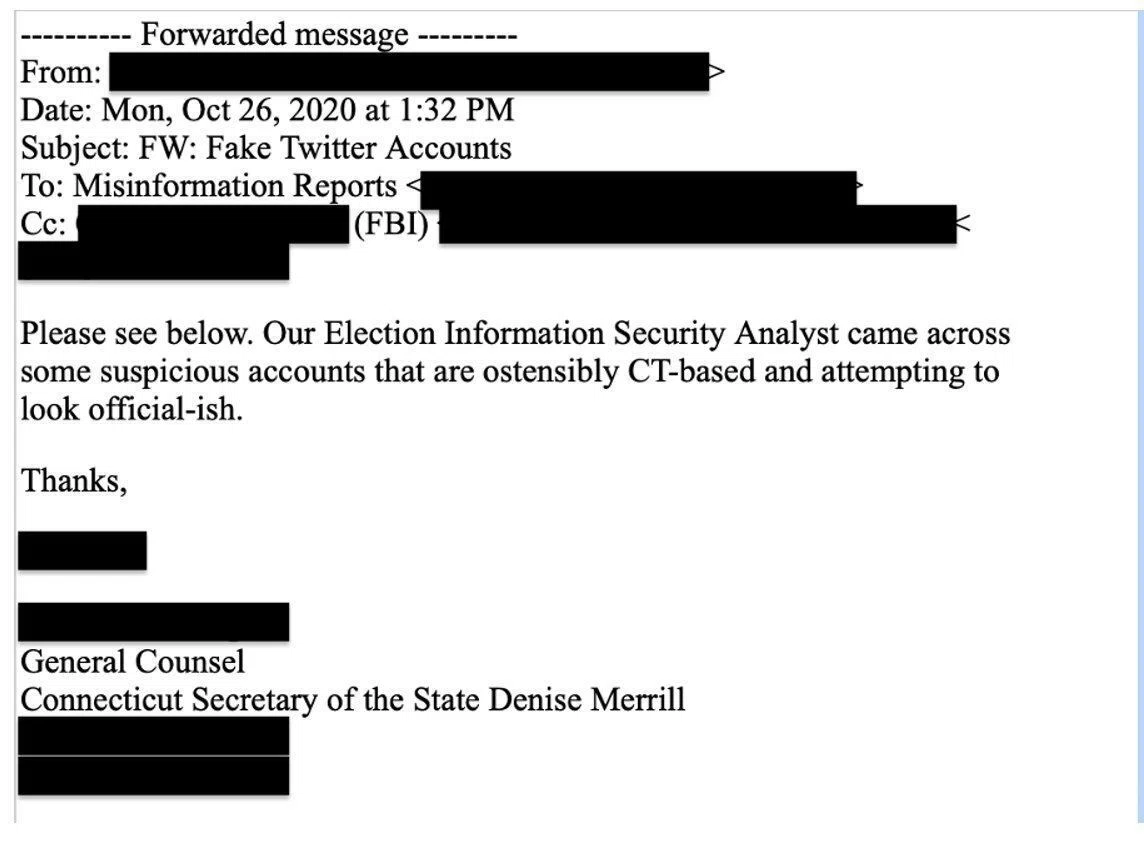Screen dimensions: 1144x850
Task: Click the "Forwarded message" header text
Action: click(274, 34)
